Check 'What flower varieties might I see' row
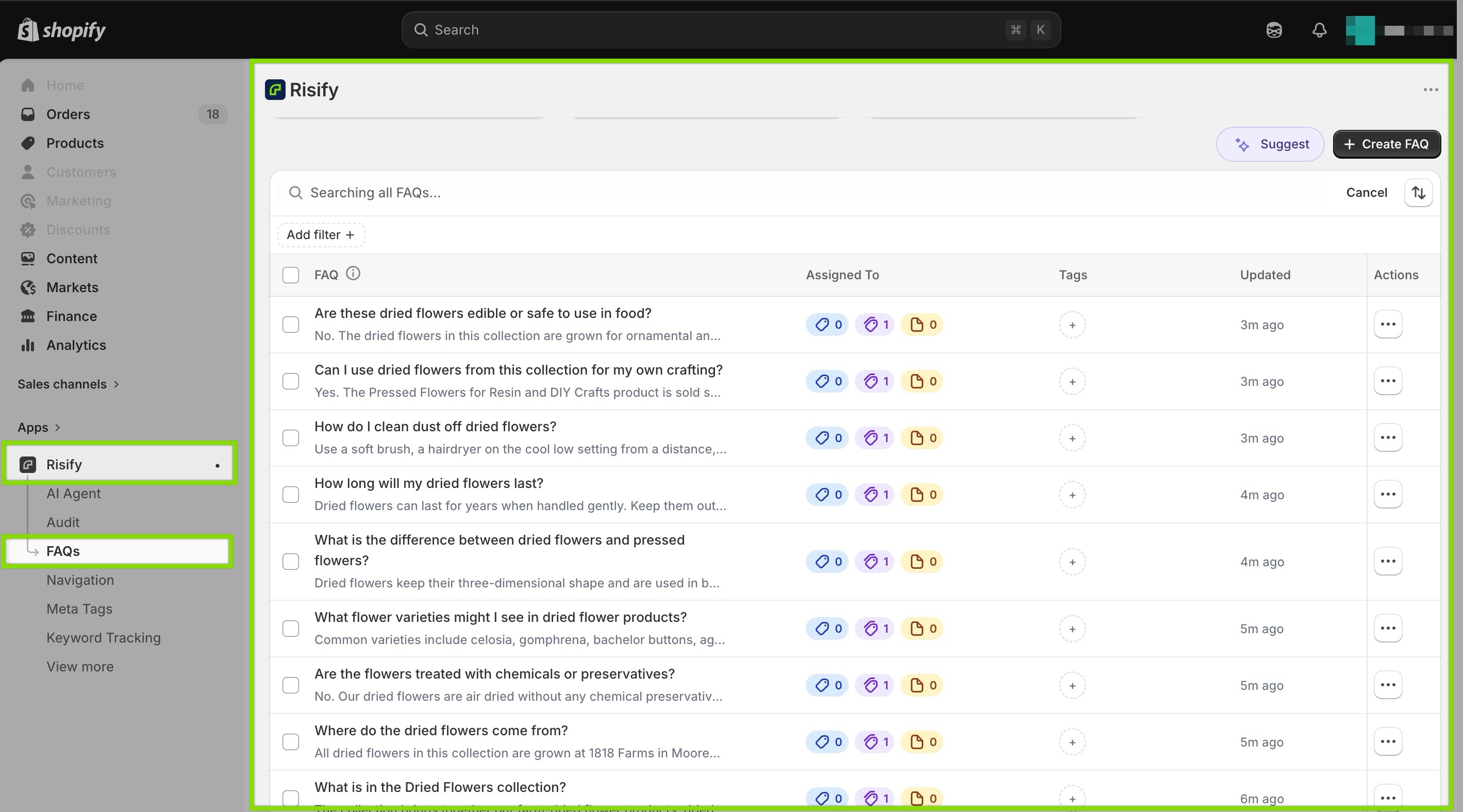Viewport: 1463px width, 812px height. pos(290,629)
